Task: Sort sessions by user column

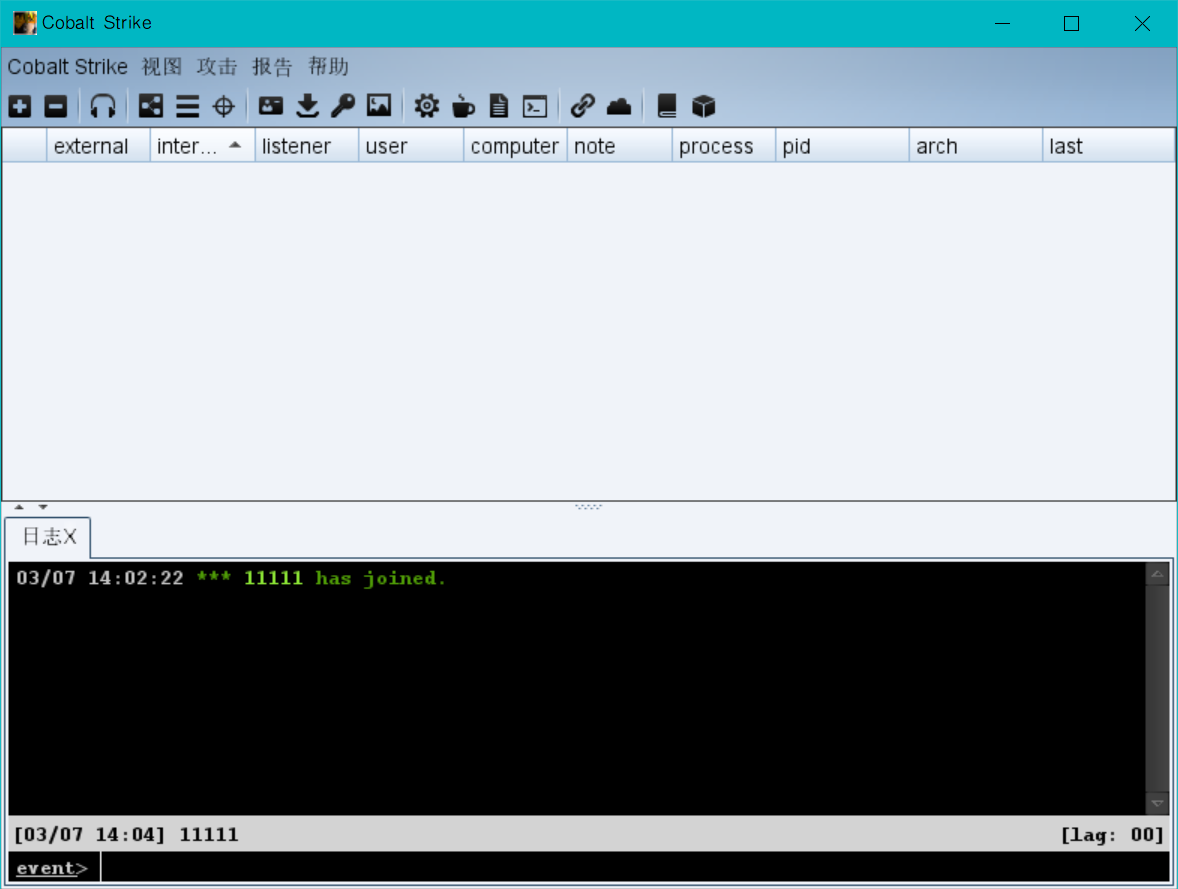Action: coord(411,146)
